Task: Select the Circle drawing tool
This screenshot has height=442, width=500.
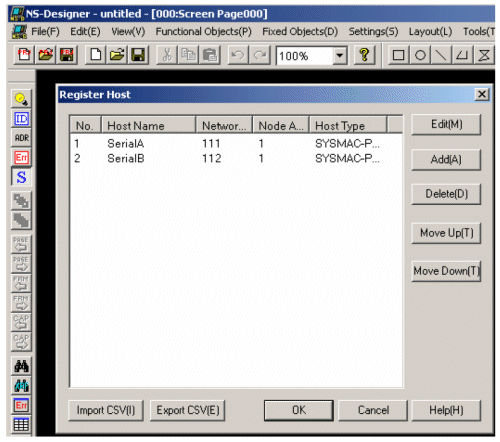Action: pos(420,55)
